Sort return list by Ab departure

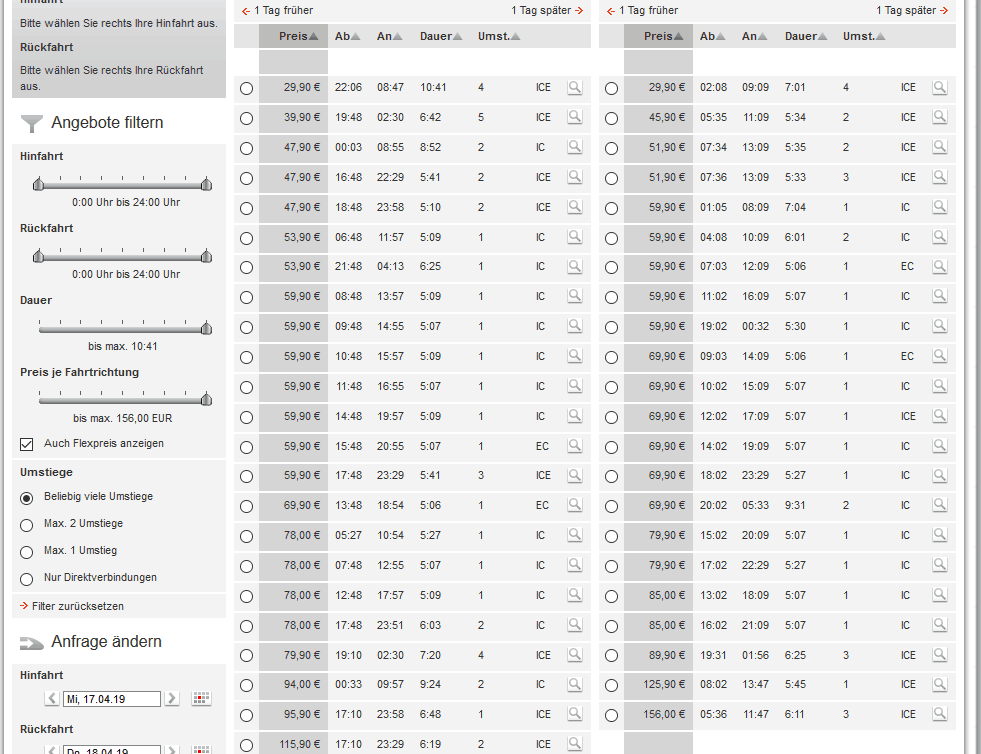coord(713,36)
